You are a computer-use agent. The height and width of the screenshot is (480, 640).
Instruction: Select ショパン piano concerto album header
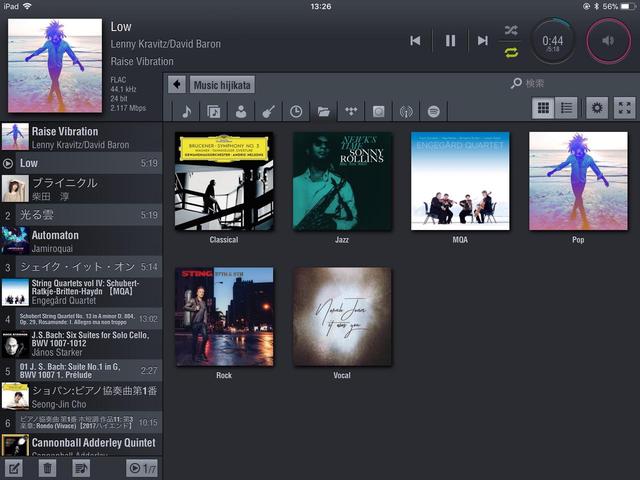tap(81, 396)
